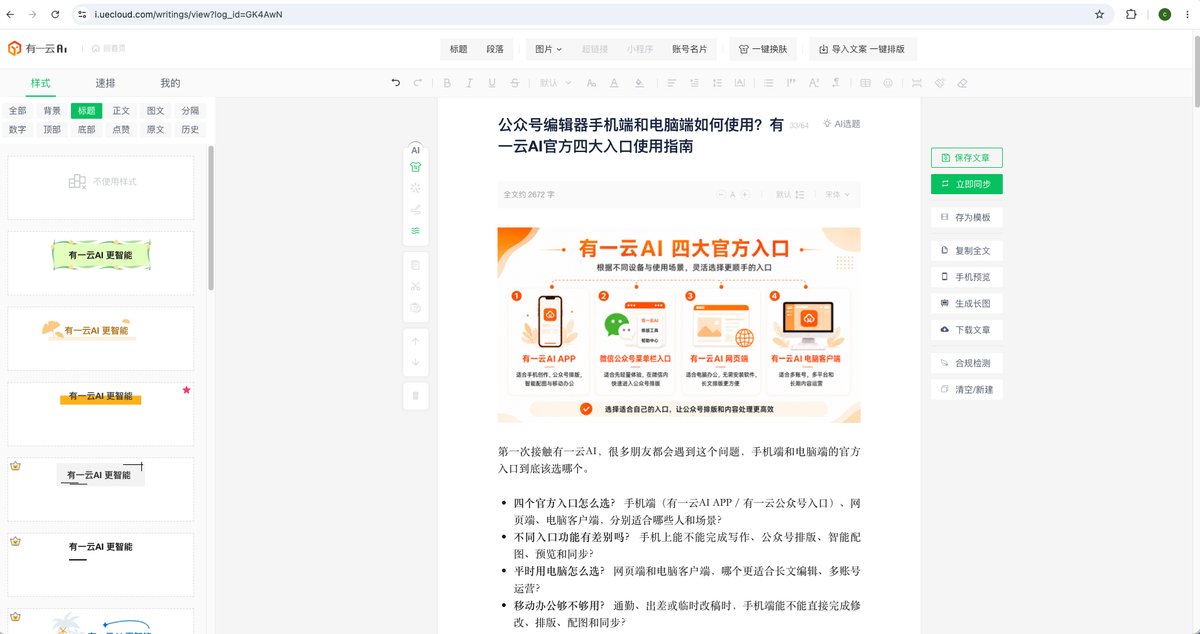Screen dimensions: 1200x634
Task: Click the 账号名片 button
Action: [689, 49]
